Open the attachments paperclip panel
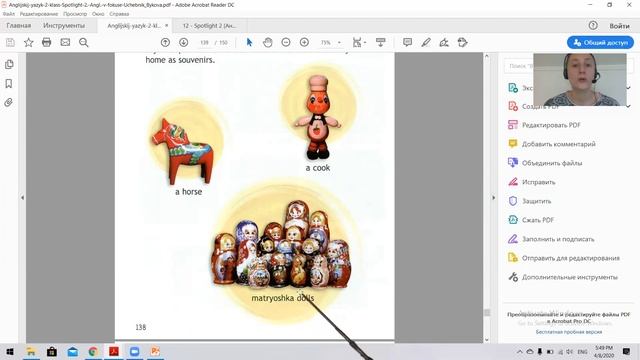Screen dimensions: 640x360 click(9, 102)
